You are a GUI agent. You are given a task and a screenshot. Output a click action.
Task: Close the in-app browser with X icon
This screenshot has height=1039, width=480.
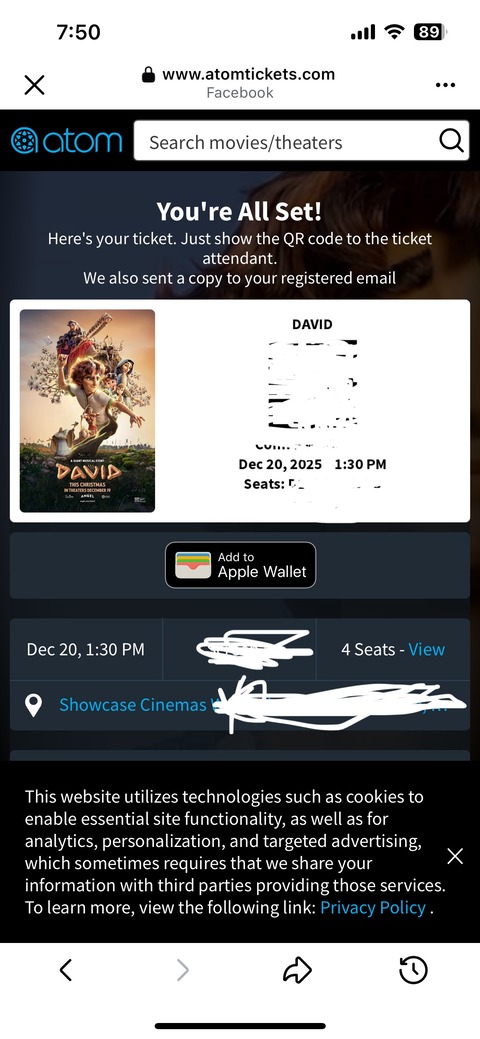34,85
